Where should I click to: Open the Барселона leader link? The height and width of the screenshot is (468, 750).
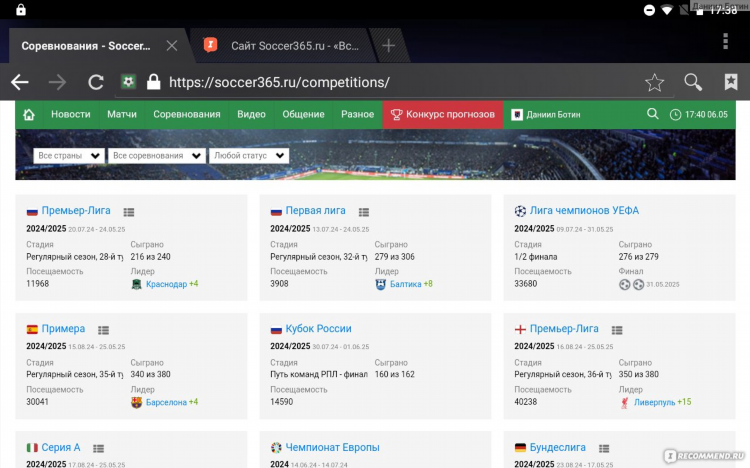click(166, 402)
